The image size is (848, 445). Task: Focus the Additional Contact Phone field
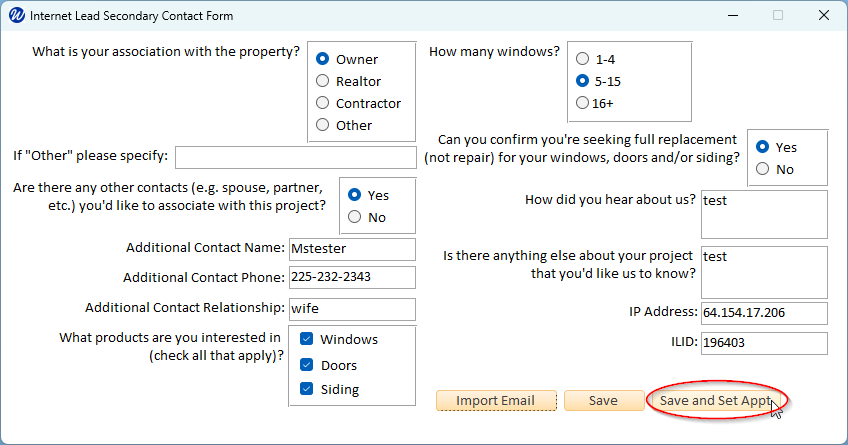(351, 277)
